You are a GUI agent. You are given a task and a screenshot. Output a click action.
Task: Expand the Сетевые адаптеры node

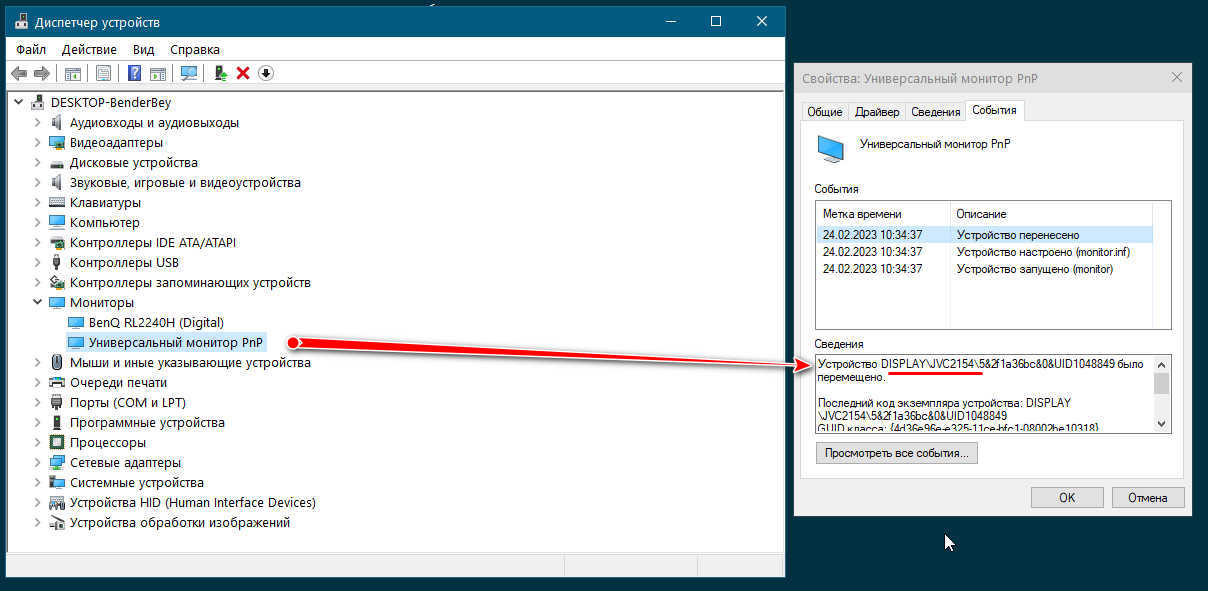38,462
